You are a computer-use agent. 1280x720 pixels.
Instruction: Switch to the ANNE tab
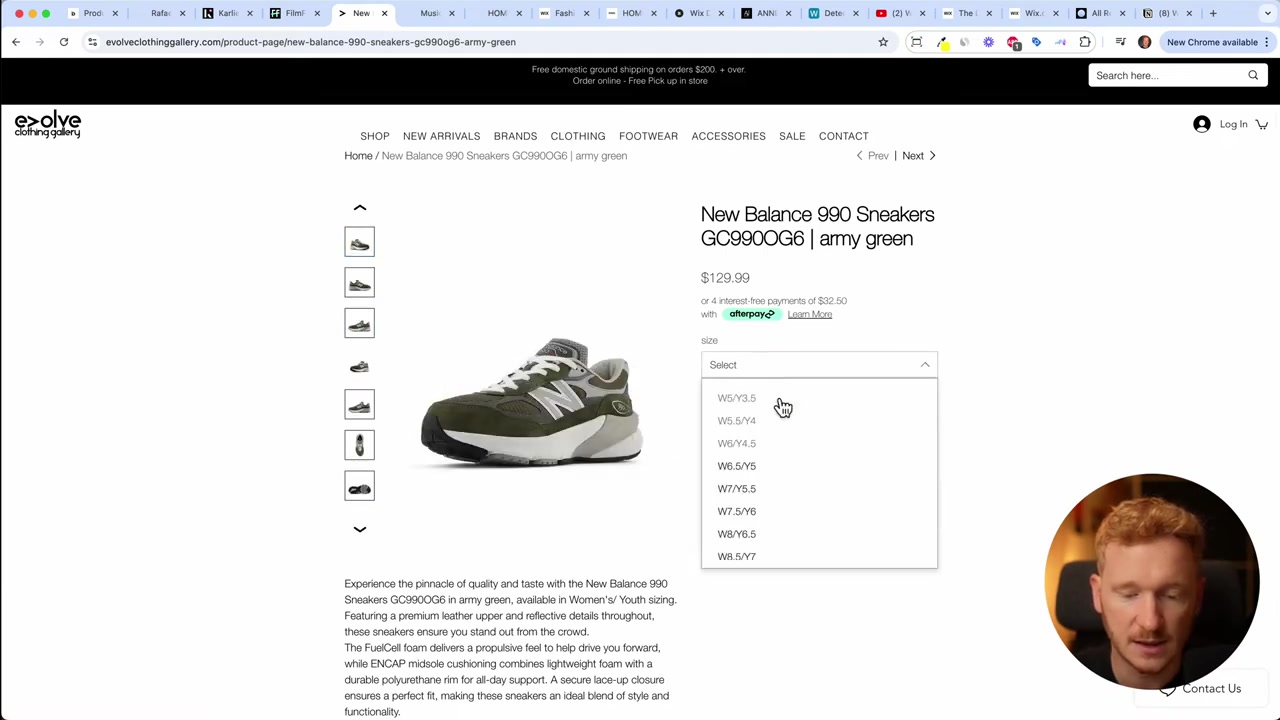click(766, 13)
